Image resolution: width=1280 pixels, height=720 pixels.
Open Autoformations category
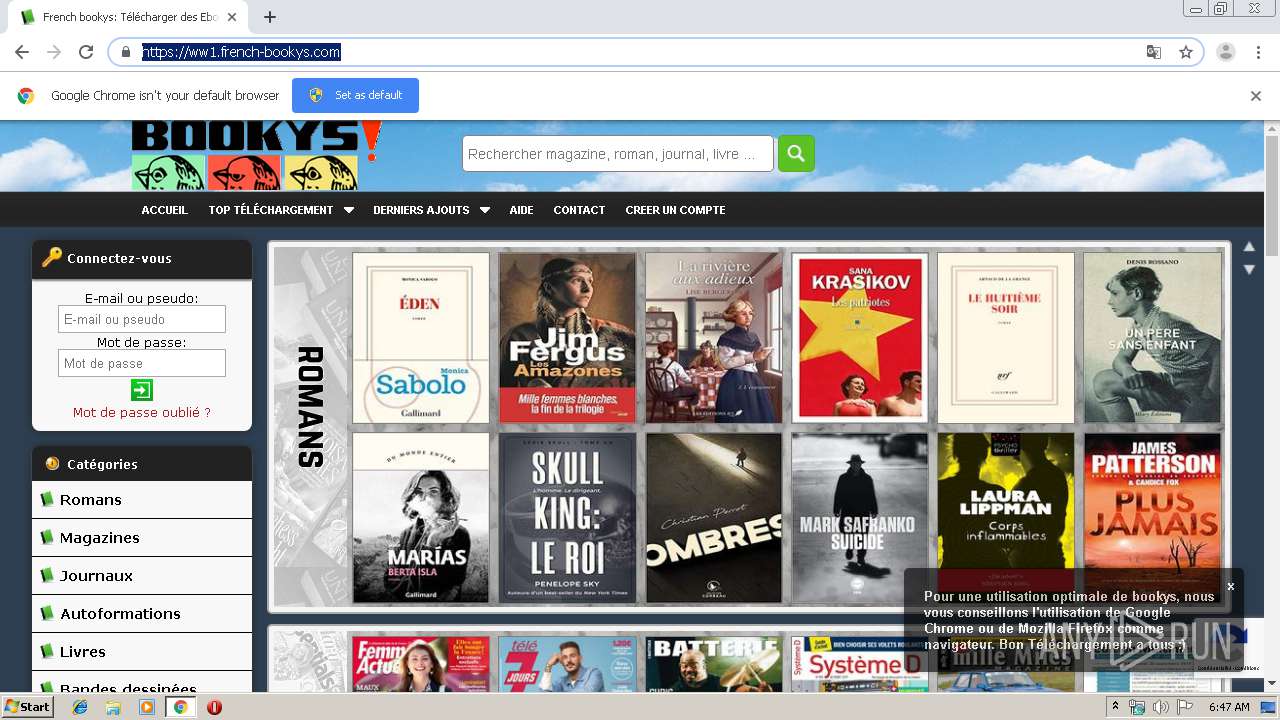point(142,613)
